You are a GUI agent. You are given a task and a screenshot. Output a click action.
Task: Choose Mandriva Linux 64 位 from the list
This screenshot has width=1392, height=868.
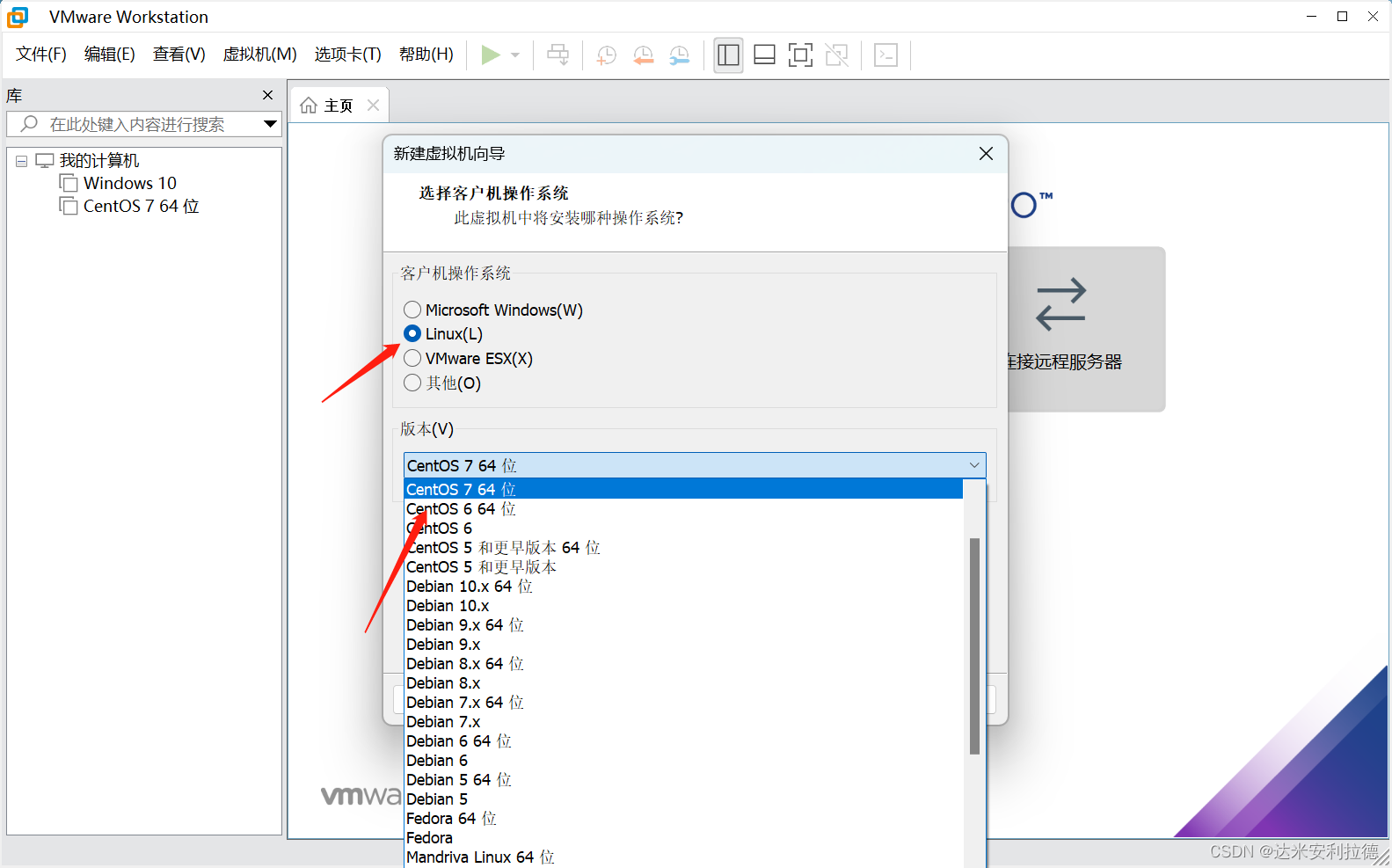coord(683,857)
